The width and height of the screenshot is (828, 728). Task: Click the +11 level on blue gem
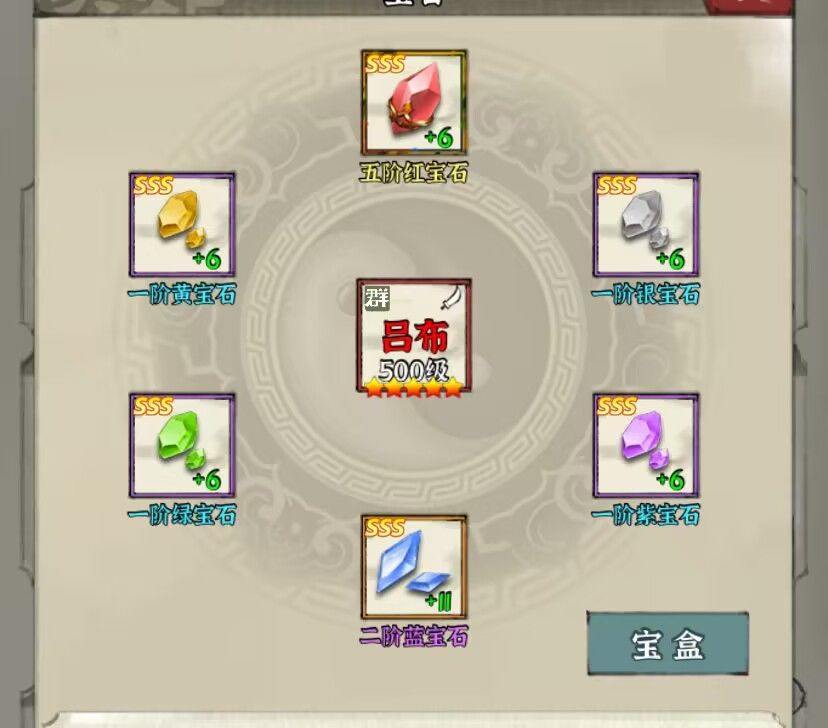[x=439, y=601]
